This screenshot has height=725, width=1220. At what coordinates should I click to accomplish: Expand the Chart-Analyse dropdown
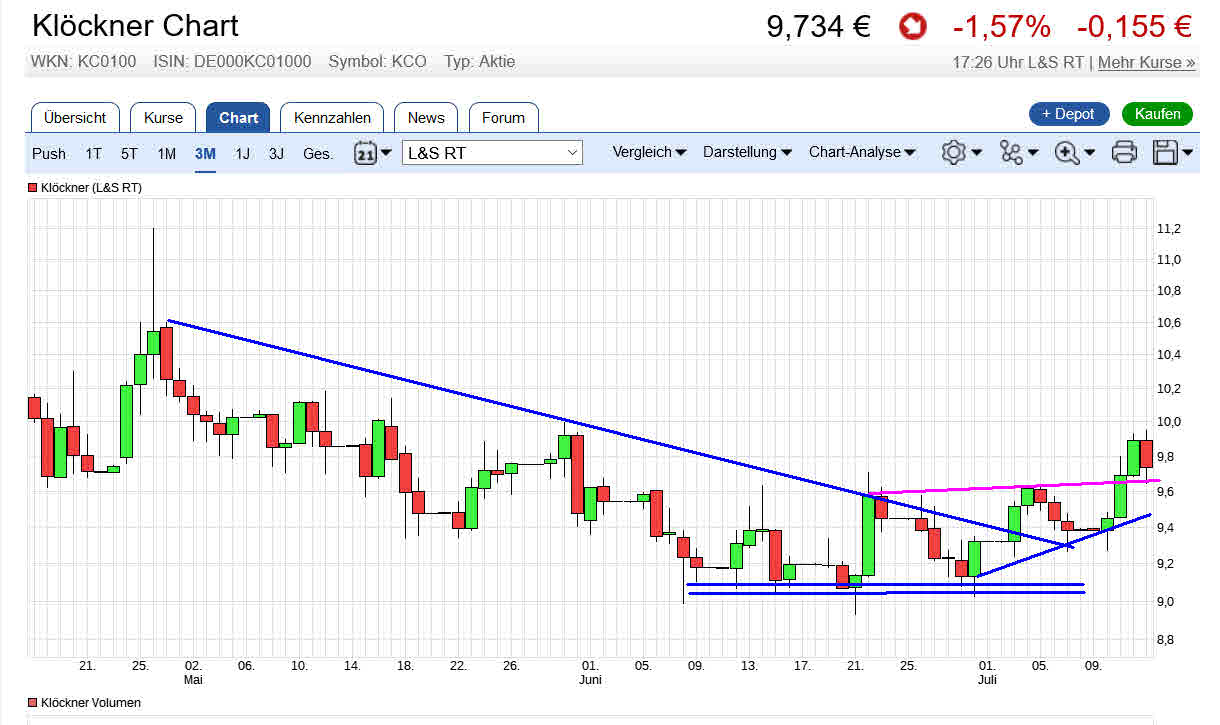[862, 153]
